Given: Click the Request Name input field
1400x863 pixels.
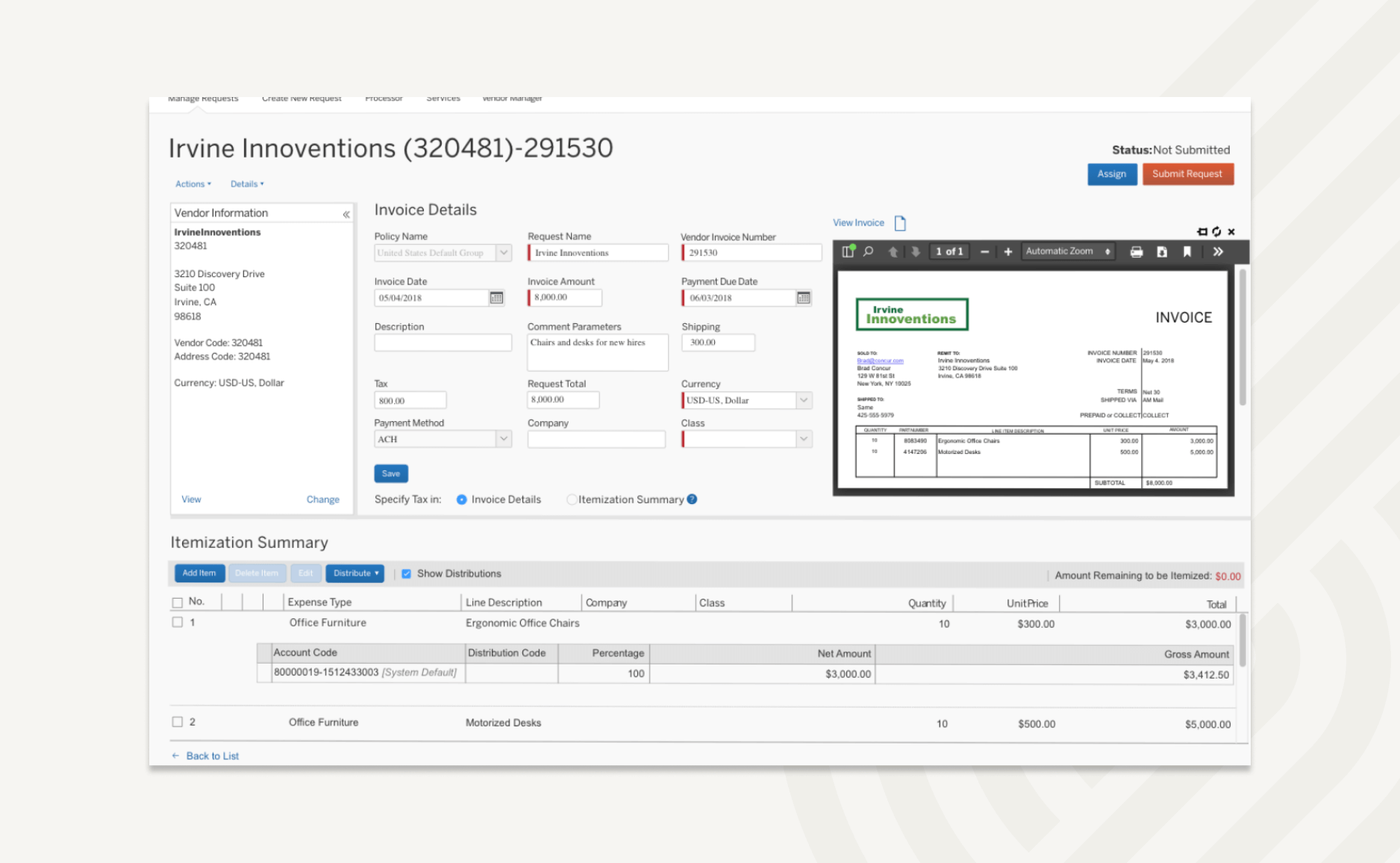Looking at the screenshot, I should (x=598, y=253).
